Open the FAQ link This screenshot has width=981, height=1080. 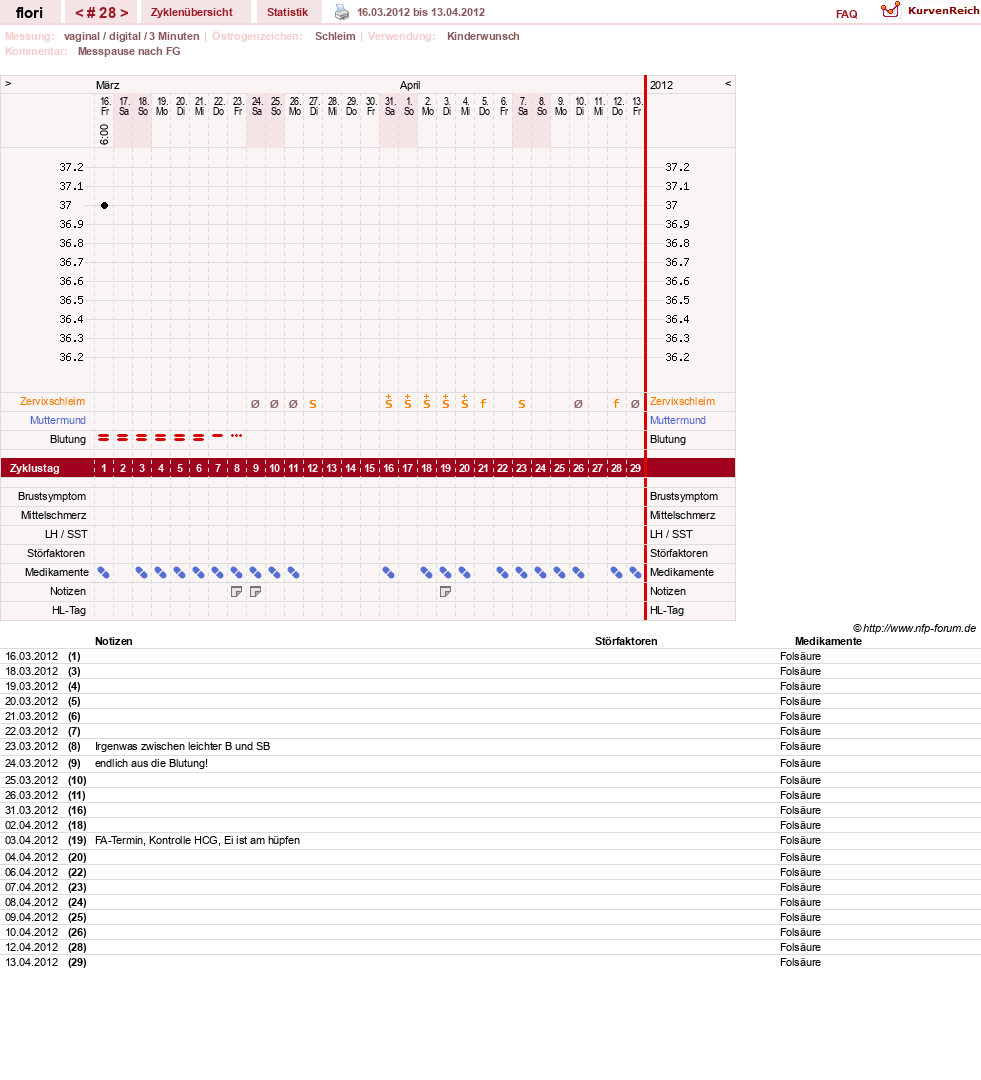click(x=847, y=14)
